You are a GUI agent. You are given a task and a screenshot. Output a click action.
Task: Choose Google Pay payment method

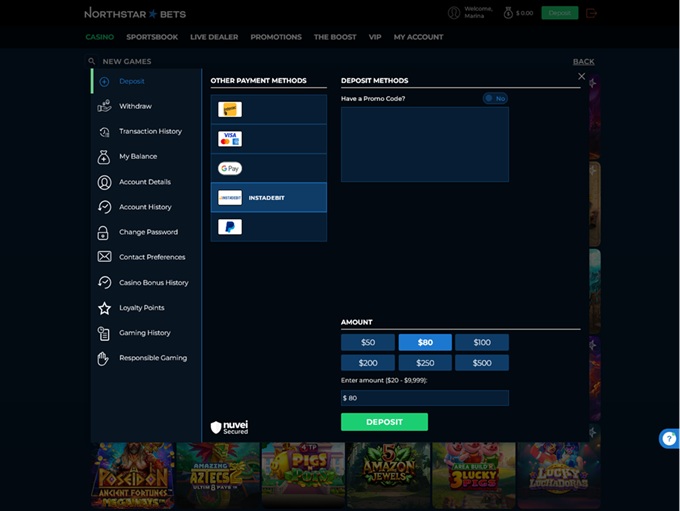click(231, 168)
